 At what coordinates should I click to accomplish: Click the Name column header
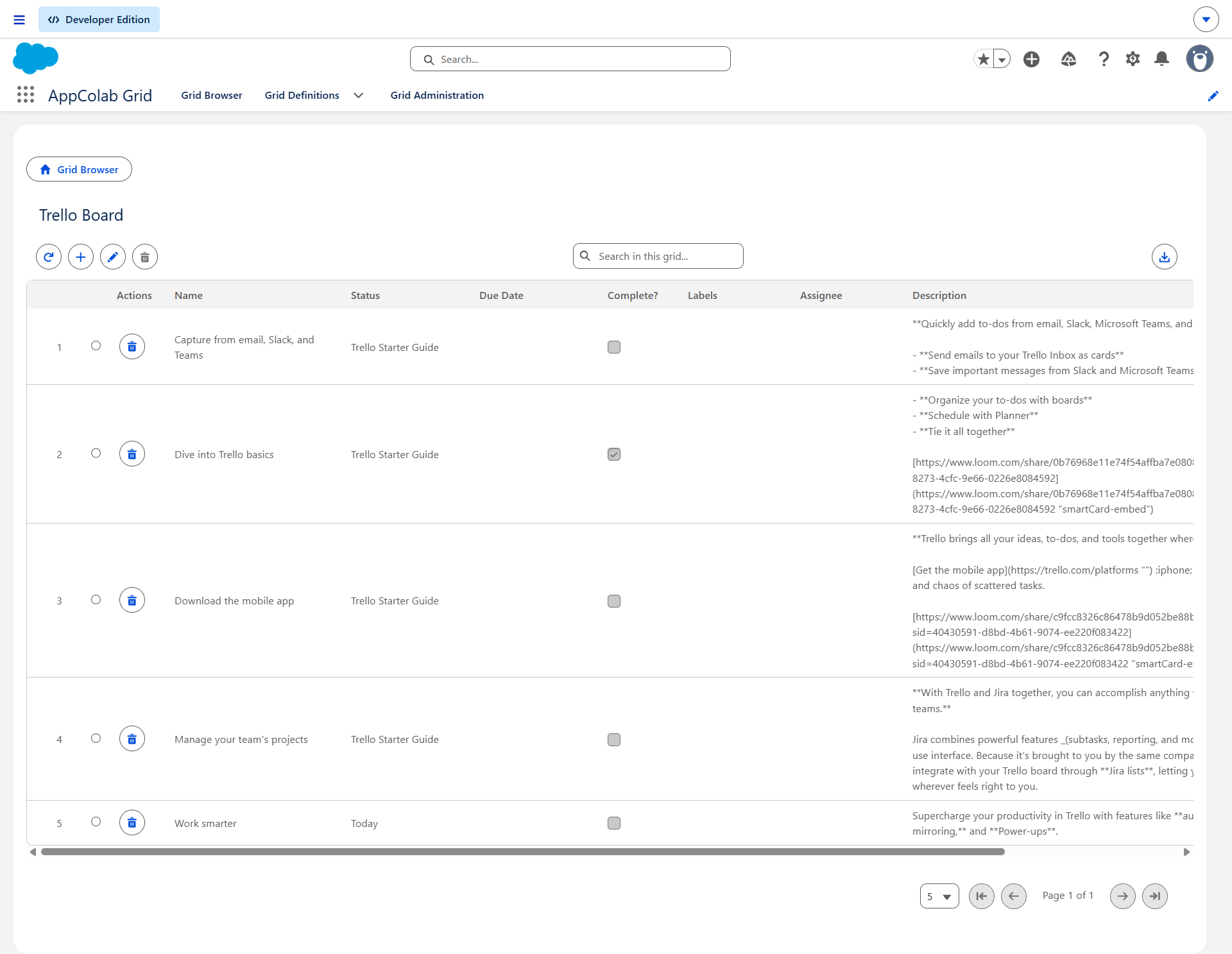(189, 295)
